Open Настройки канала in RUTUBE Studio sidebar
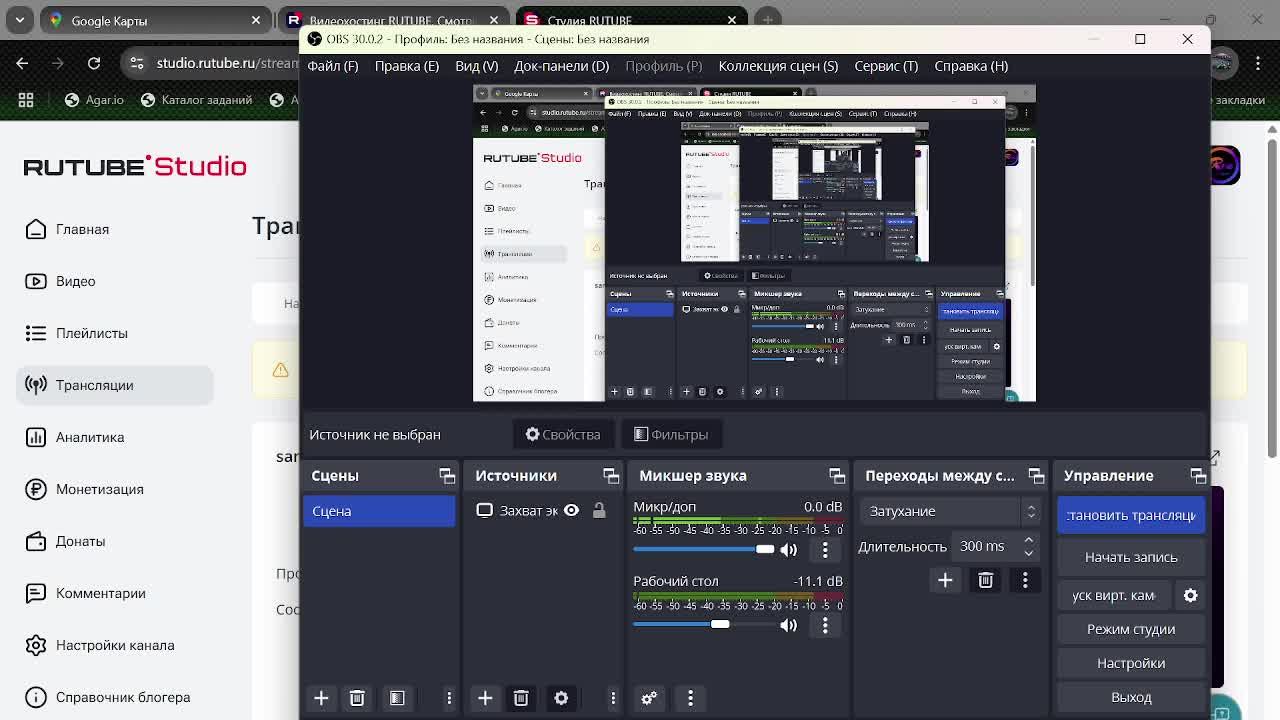This screenshot has height=720, width=1280. point(114,645)
